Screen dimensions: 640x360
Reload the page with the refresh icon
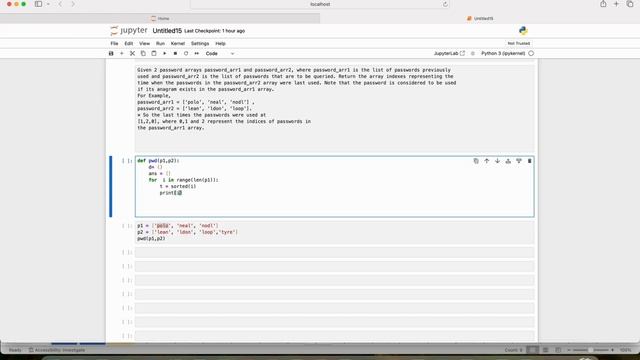click(445, 4)
